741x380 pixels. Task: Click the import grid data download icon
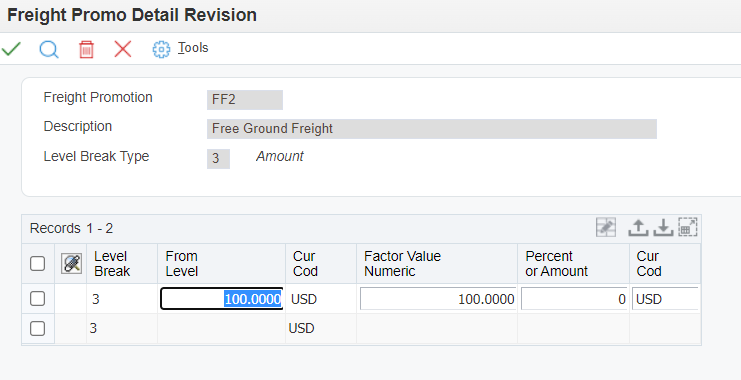point(663,228)
